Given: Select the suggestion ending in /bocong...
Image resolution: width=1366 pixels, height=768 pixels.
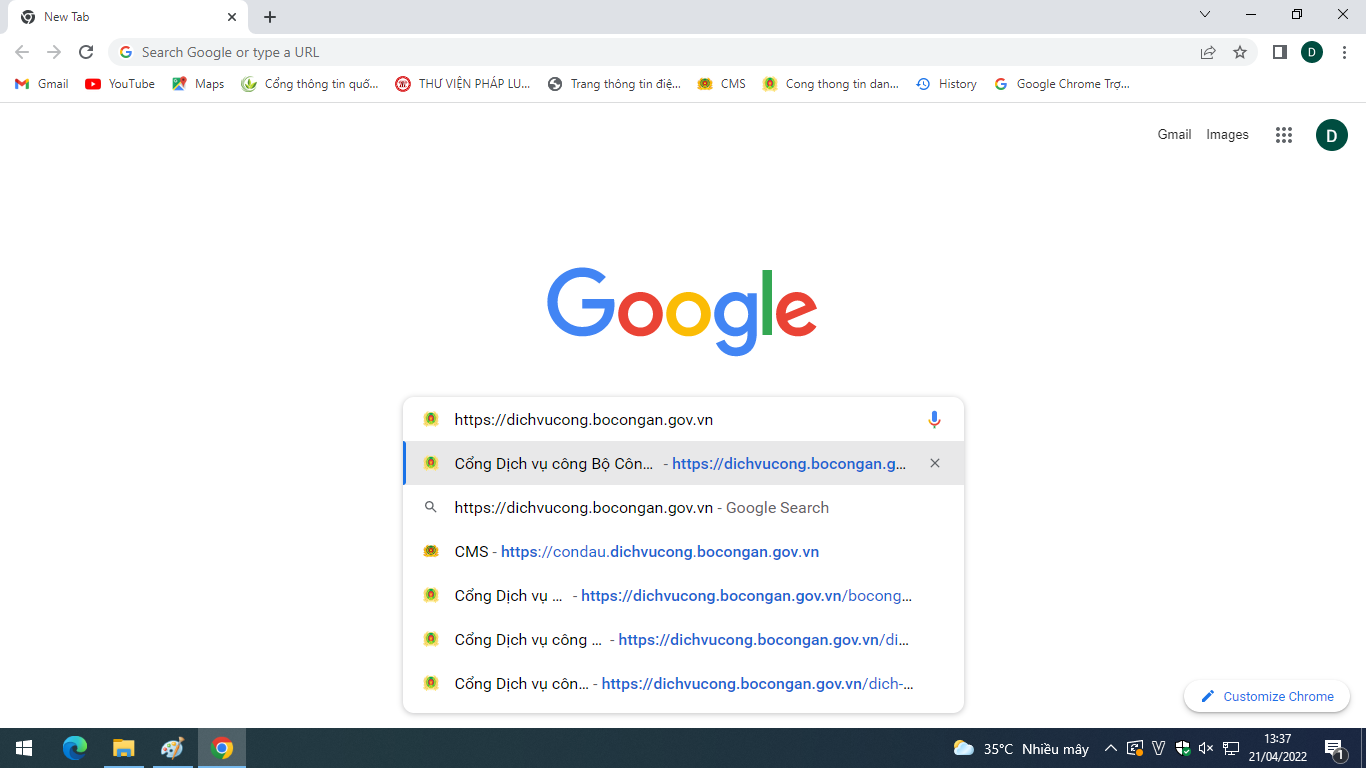Looking at the screenshot, I should point(683,595).
